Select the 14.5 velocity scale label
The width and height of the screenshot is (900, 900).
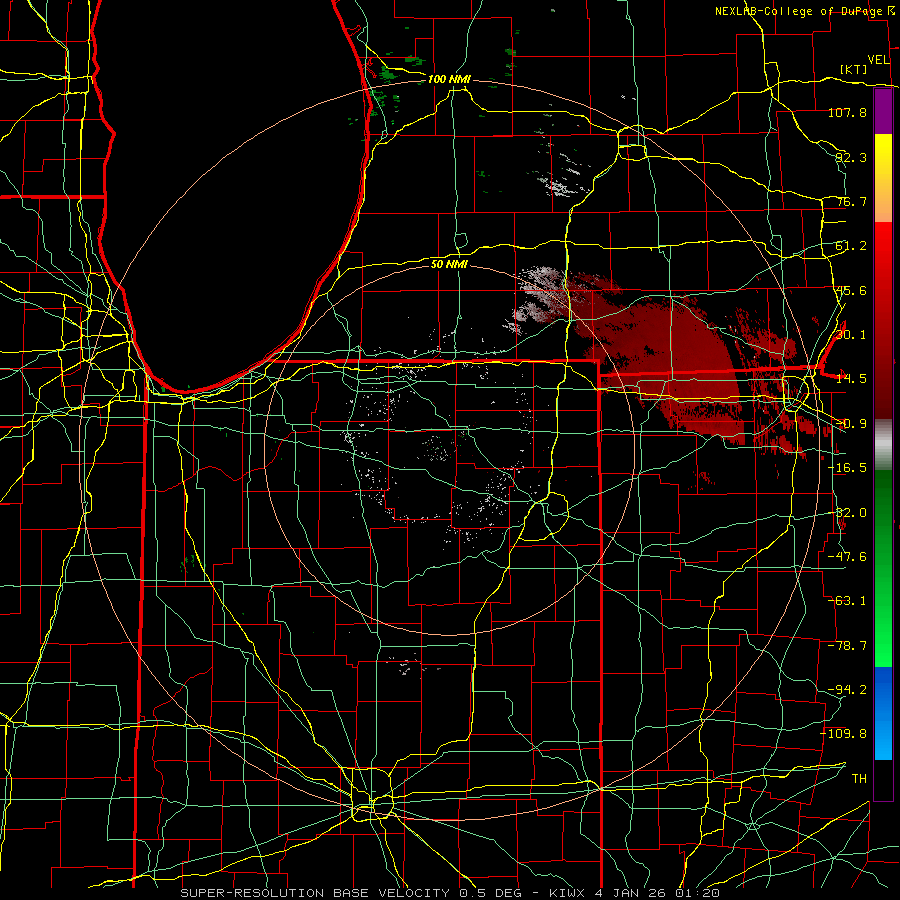[x=851, y=379]
